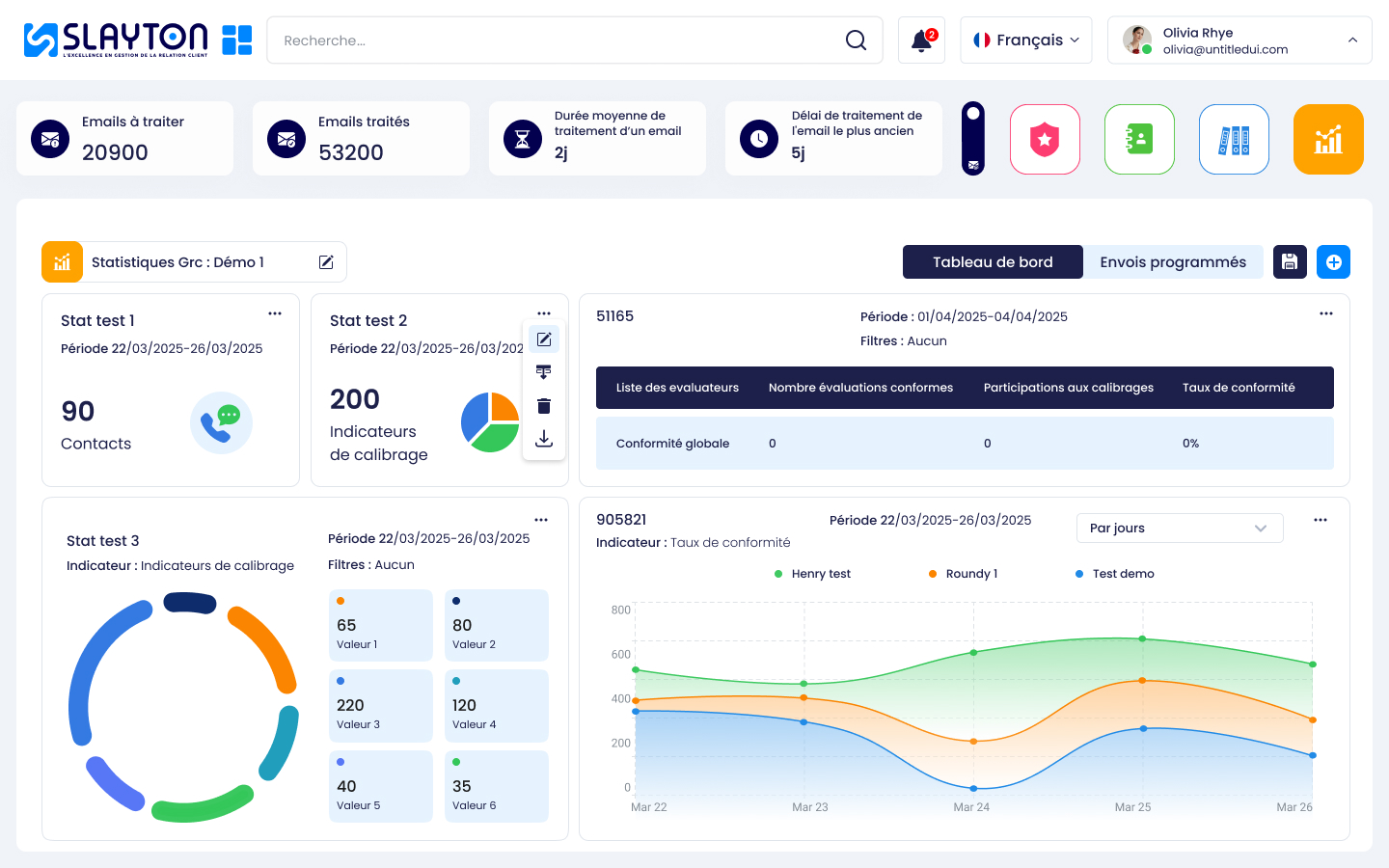
Task: Click the save floppy disk icon
Action: pos(1290,262)
